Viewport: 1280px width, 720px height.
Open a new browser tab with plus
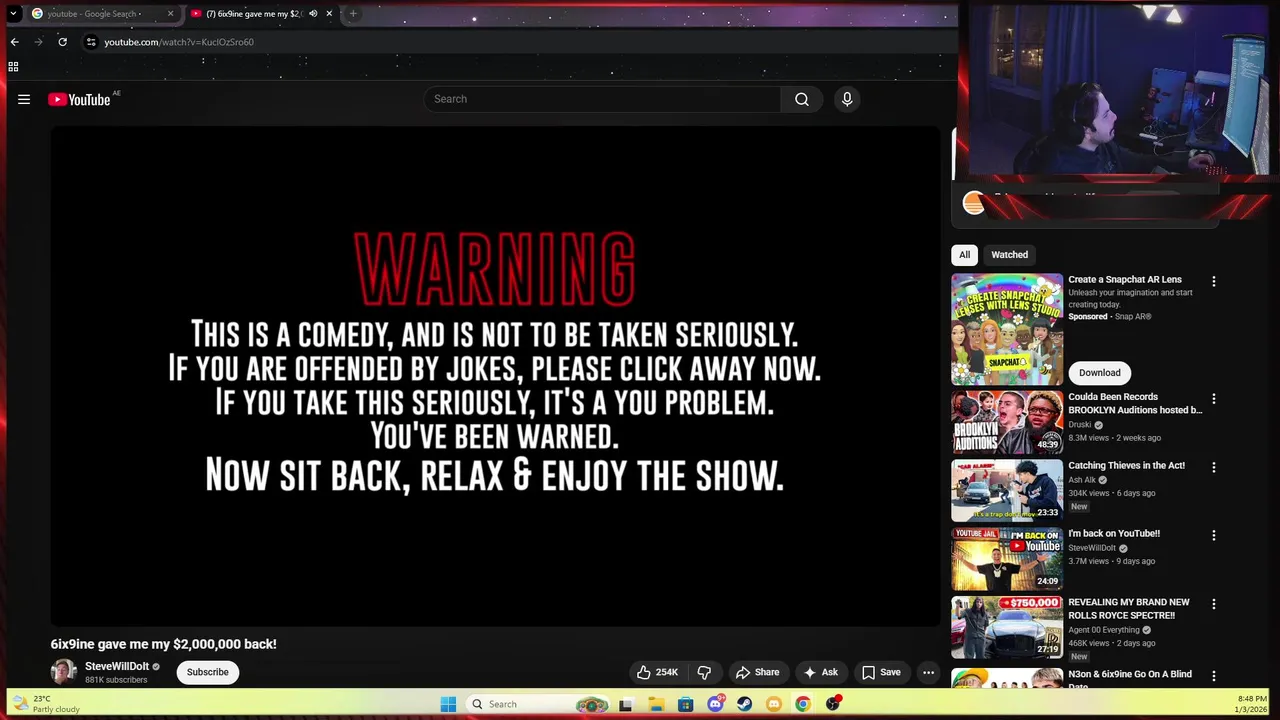pos(353,14)
